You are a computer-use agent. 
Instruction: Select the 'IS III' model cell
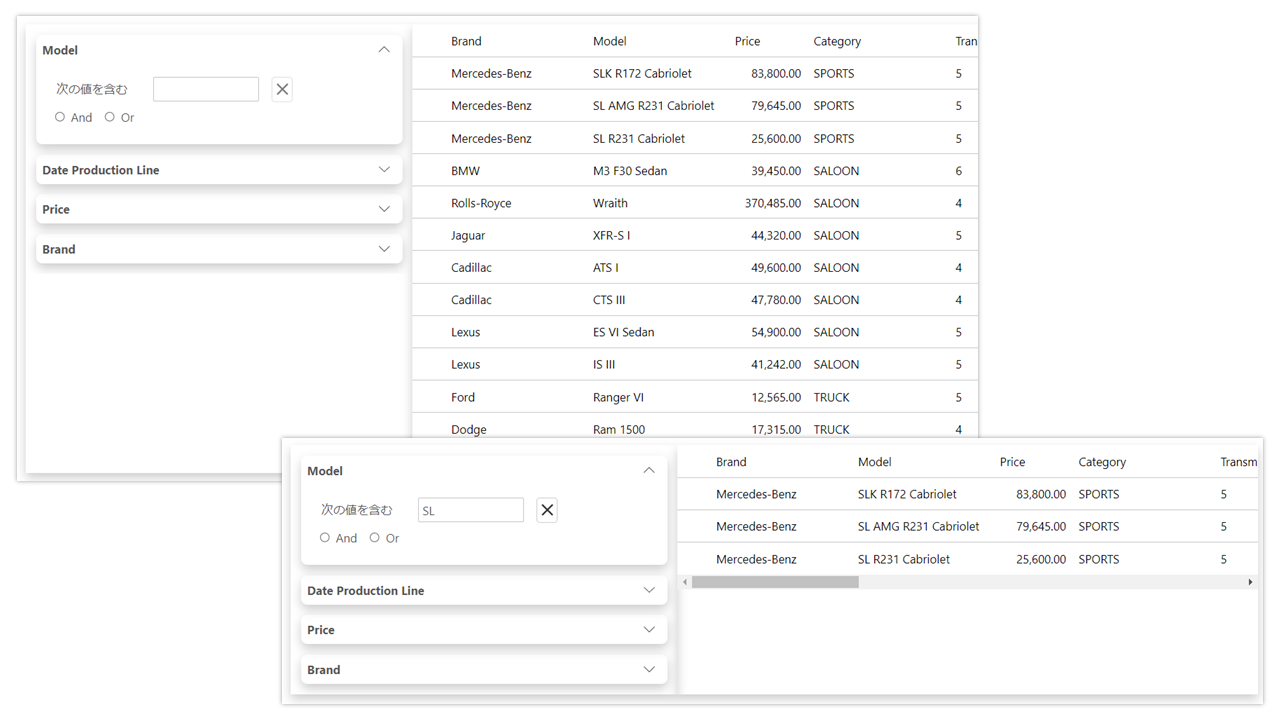click(604, 364)
